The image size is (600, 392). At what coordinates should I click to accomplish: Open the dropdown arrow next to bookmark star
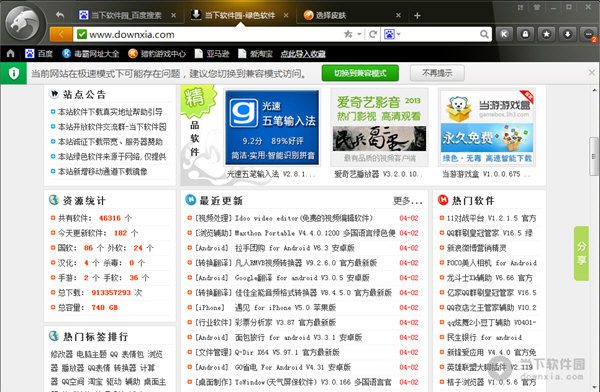[x=359, y=34]
